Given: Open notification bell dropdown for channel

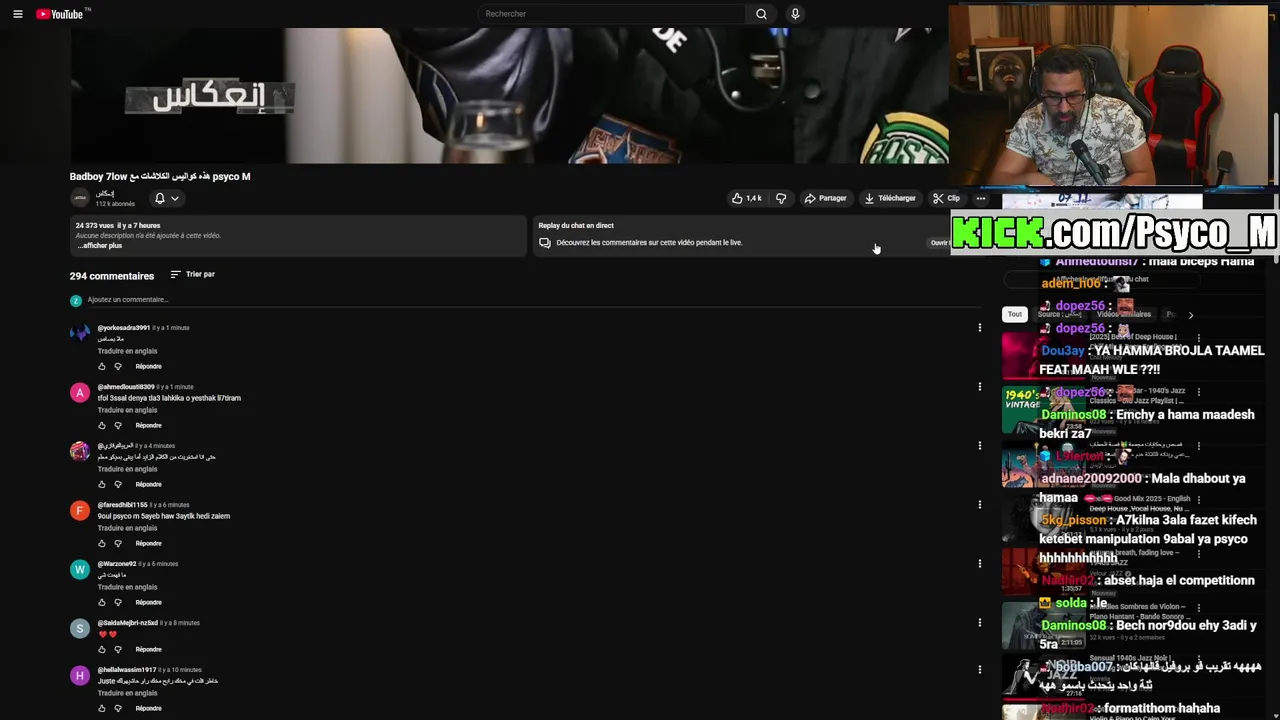Looking at the screenshot, I should click(x=166, y=198).
